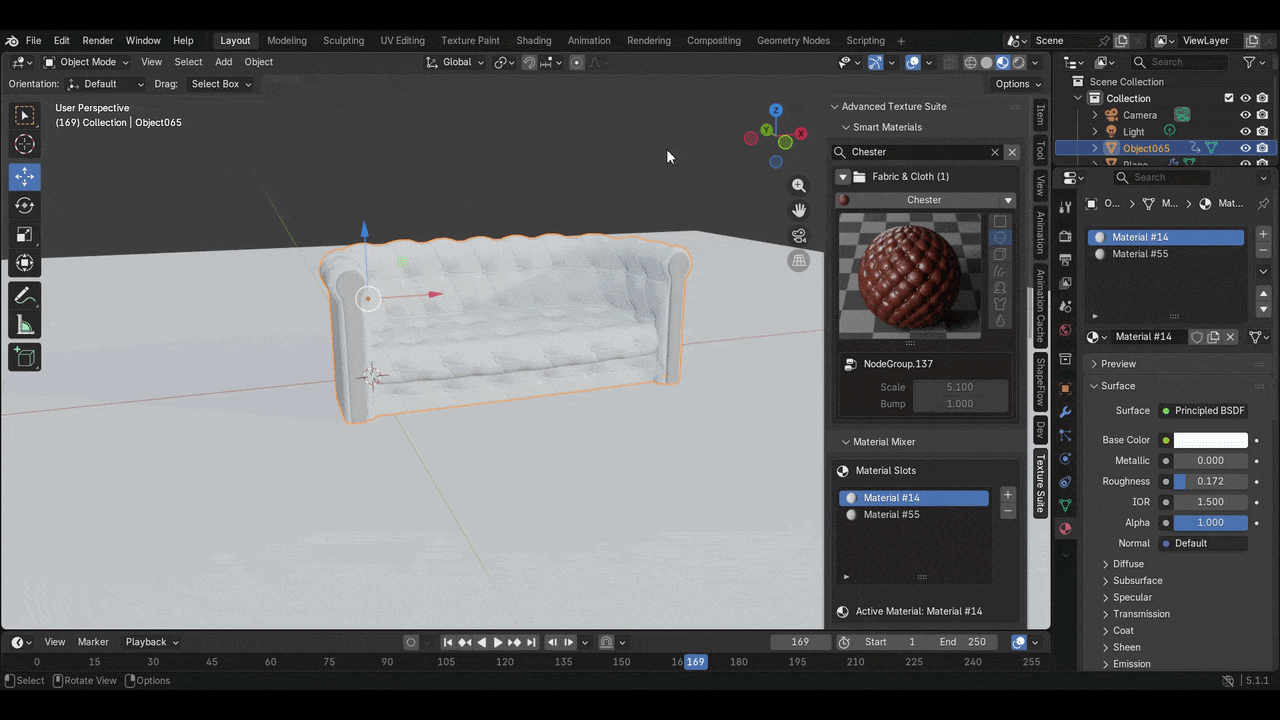Switch to wireframe viewport shading
This screenshot has height=720, width=1280.
[970, 62]
